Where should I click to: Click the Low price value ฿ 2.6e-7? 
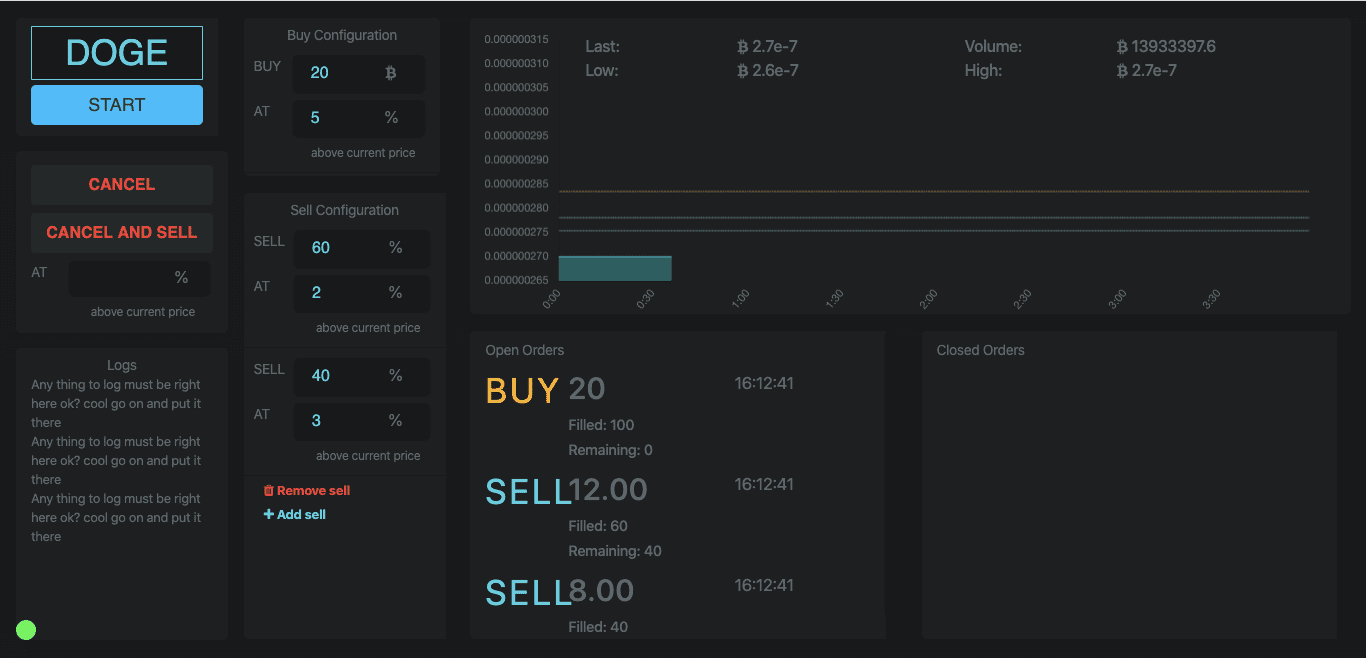(x=767, y=71)
